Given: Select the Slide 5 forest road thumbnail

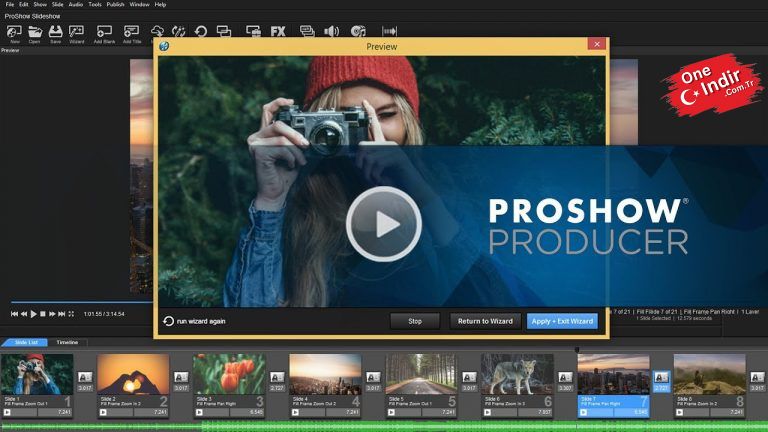Looking at the screenshot, I should [x=421, y=374].
